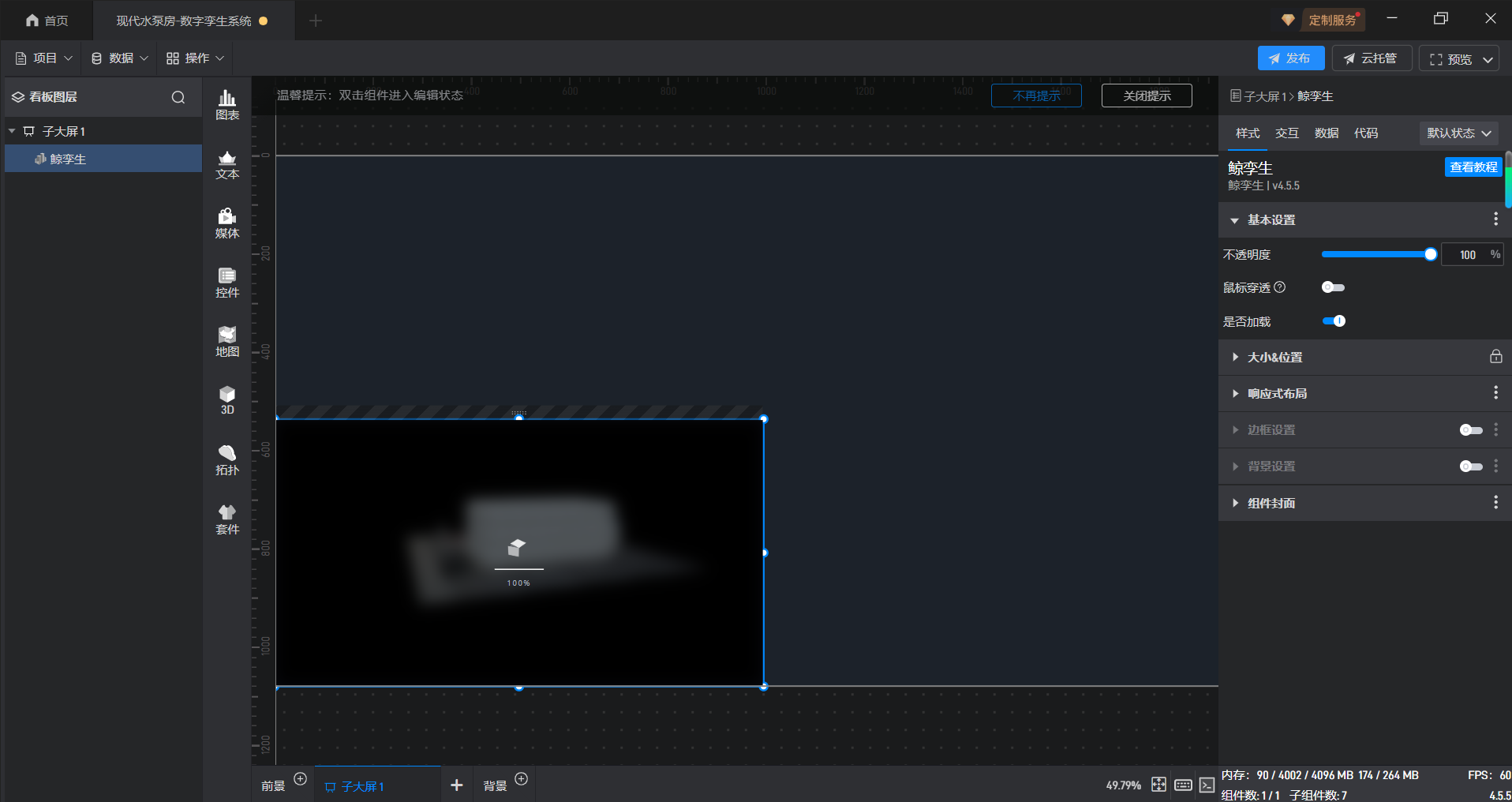1512x802 pixels.
Task: Open the 默认状态 state dropdown
Action: click(1459, 133)
